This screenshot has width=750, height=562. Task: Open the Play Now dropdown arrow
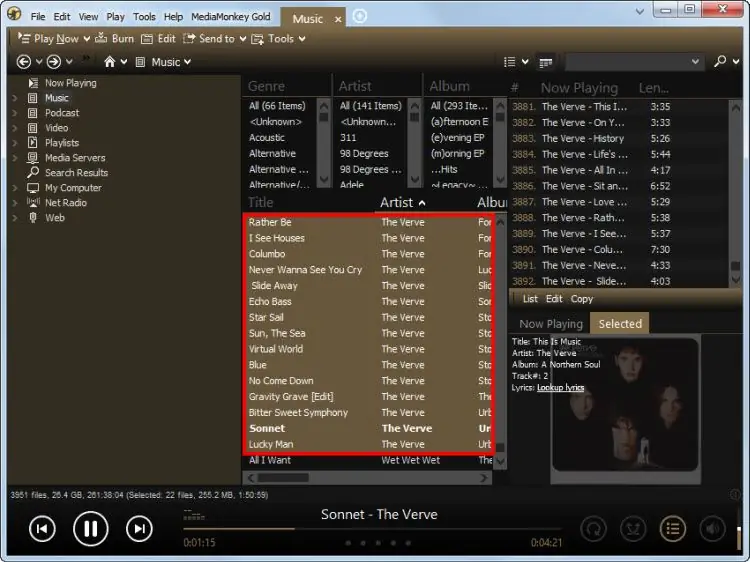[87, 39]
